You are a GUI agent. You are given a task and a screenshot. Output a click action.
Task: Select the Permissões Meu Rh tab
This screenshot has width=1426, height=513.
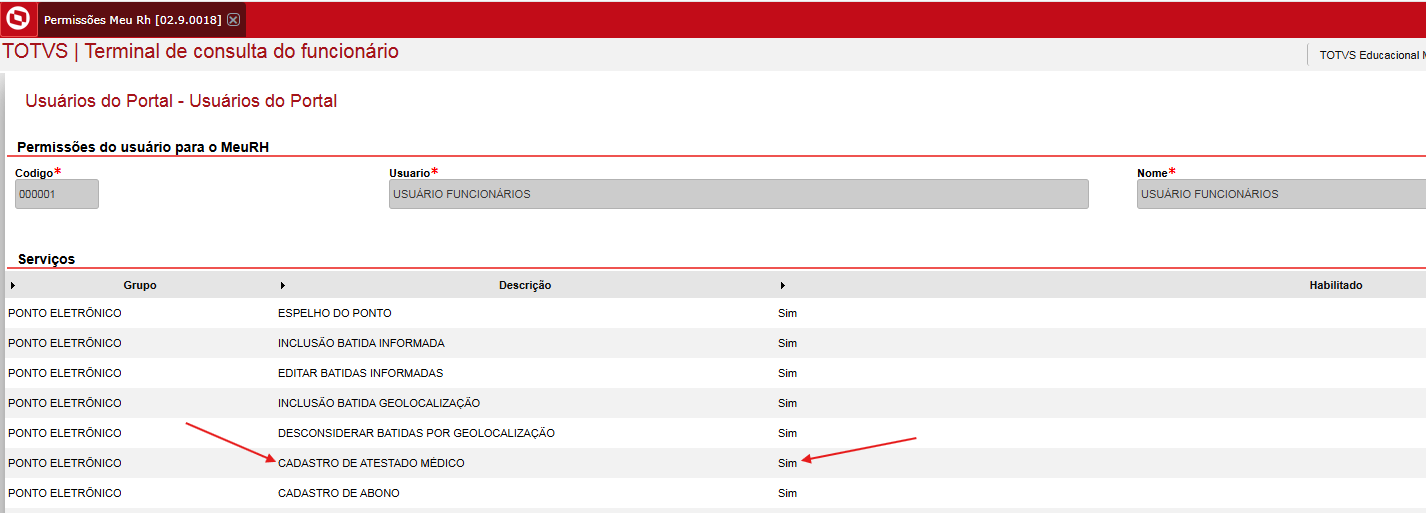click(132, 20)
